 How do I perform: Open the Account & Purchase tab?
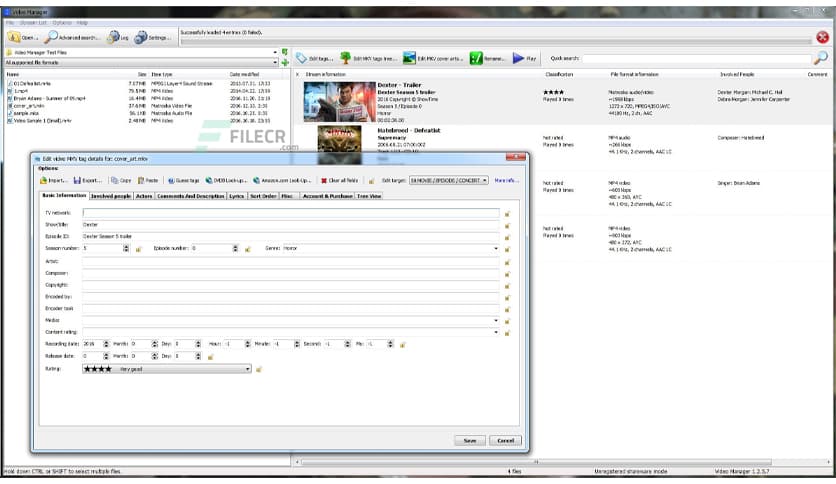click(327, 196)
